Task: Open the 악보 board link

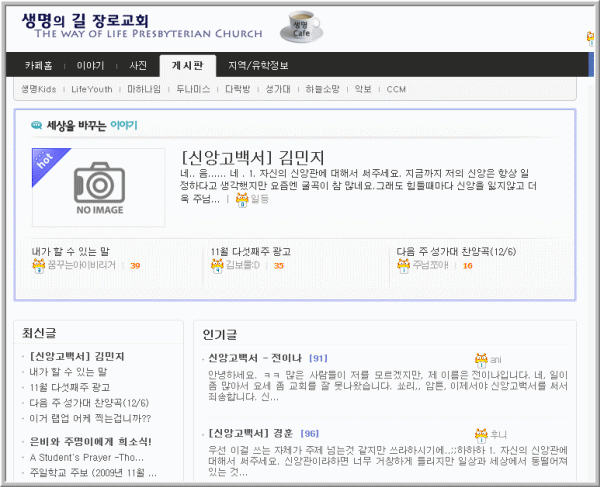Action: [x=363, y=89]
